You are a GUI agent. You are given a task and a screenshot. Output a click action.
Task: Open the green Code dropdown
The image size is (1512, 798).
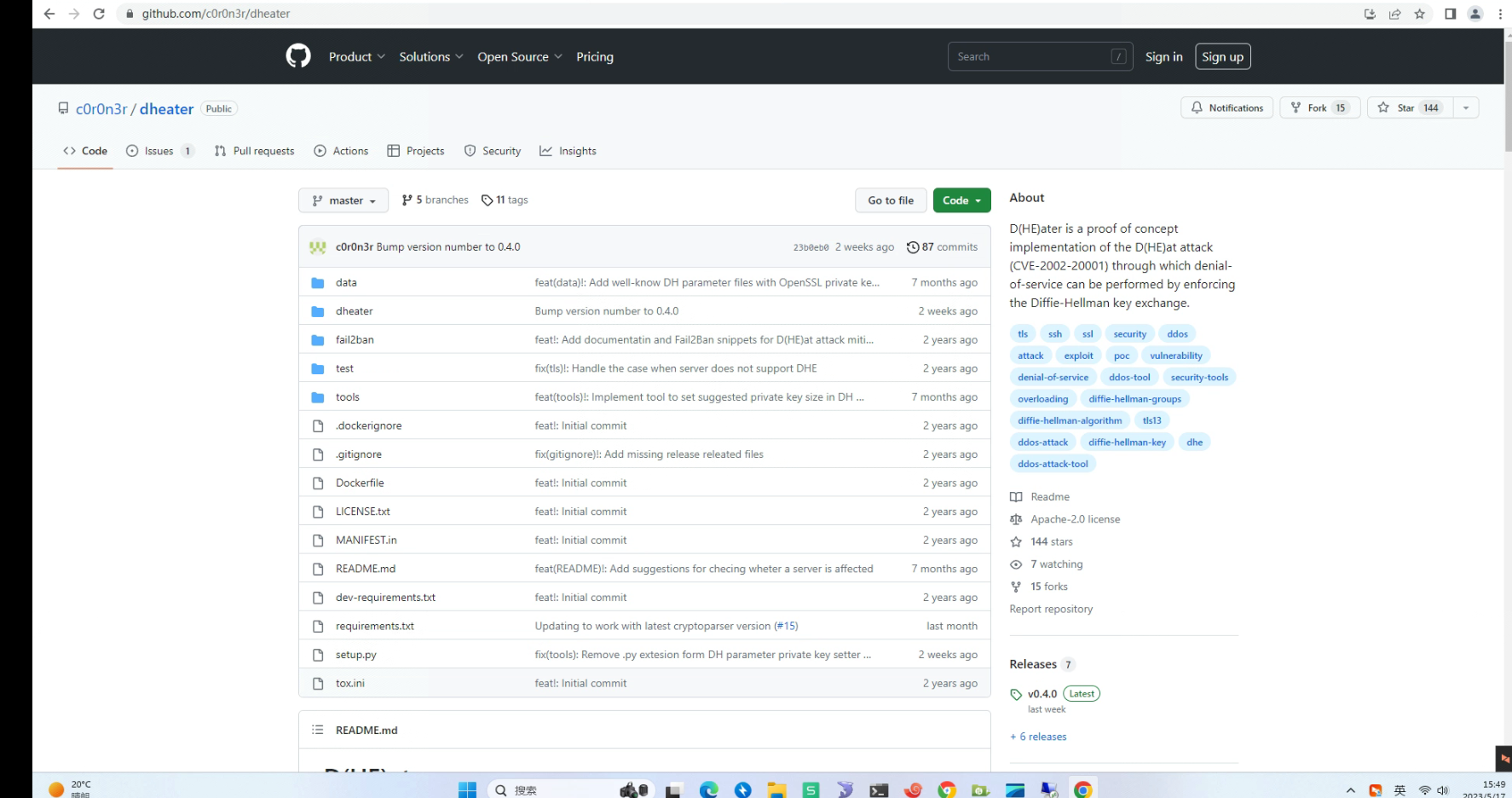tap(961, 200)
